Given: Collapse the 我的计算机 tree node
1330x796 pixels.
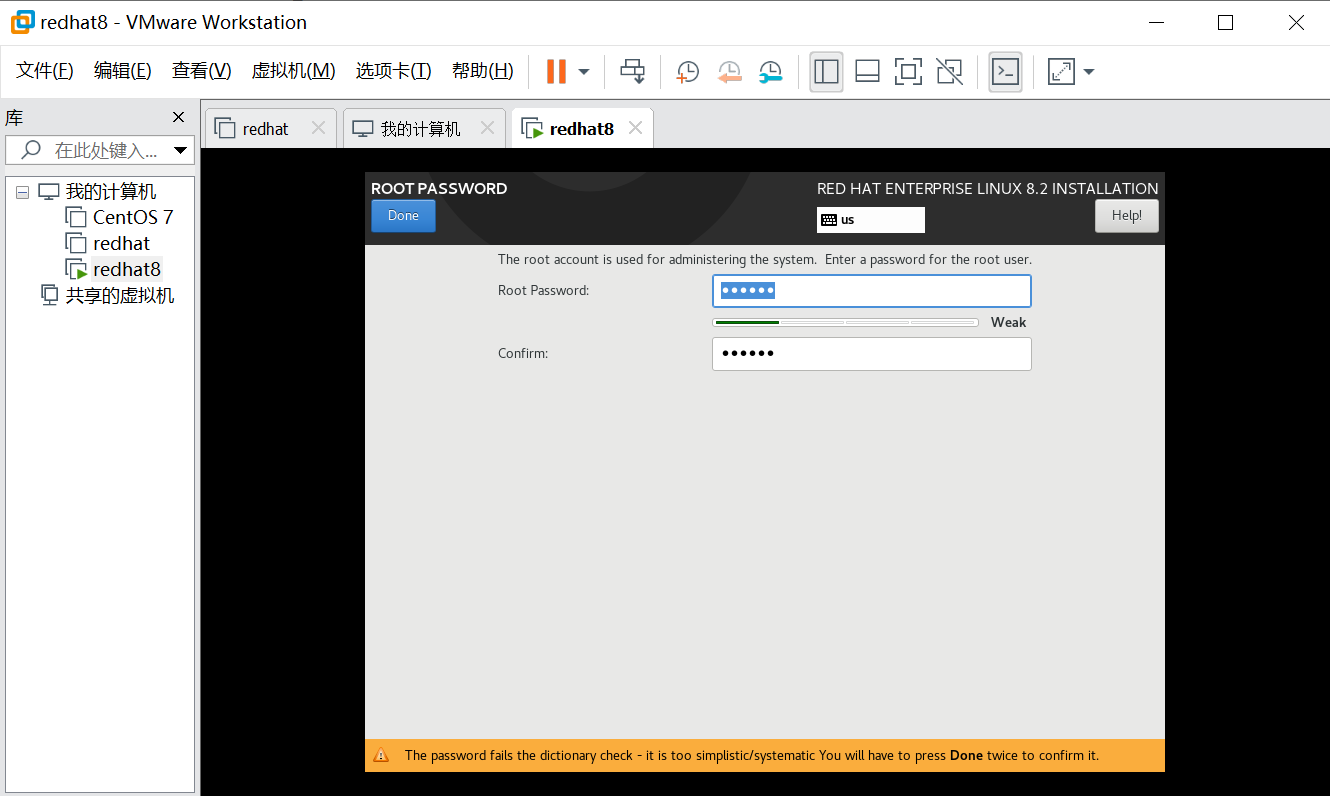Looking at the screenshot, I should [x=22, y=192].
